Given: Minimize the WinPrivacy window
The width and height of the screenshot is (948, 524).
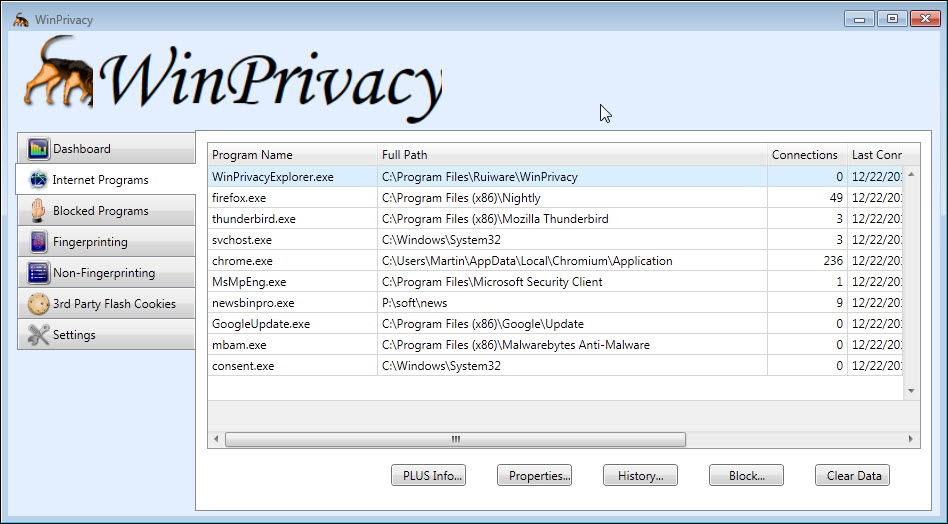Looking at the screenshot, I should 859,19.
